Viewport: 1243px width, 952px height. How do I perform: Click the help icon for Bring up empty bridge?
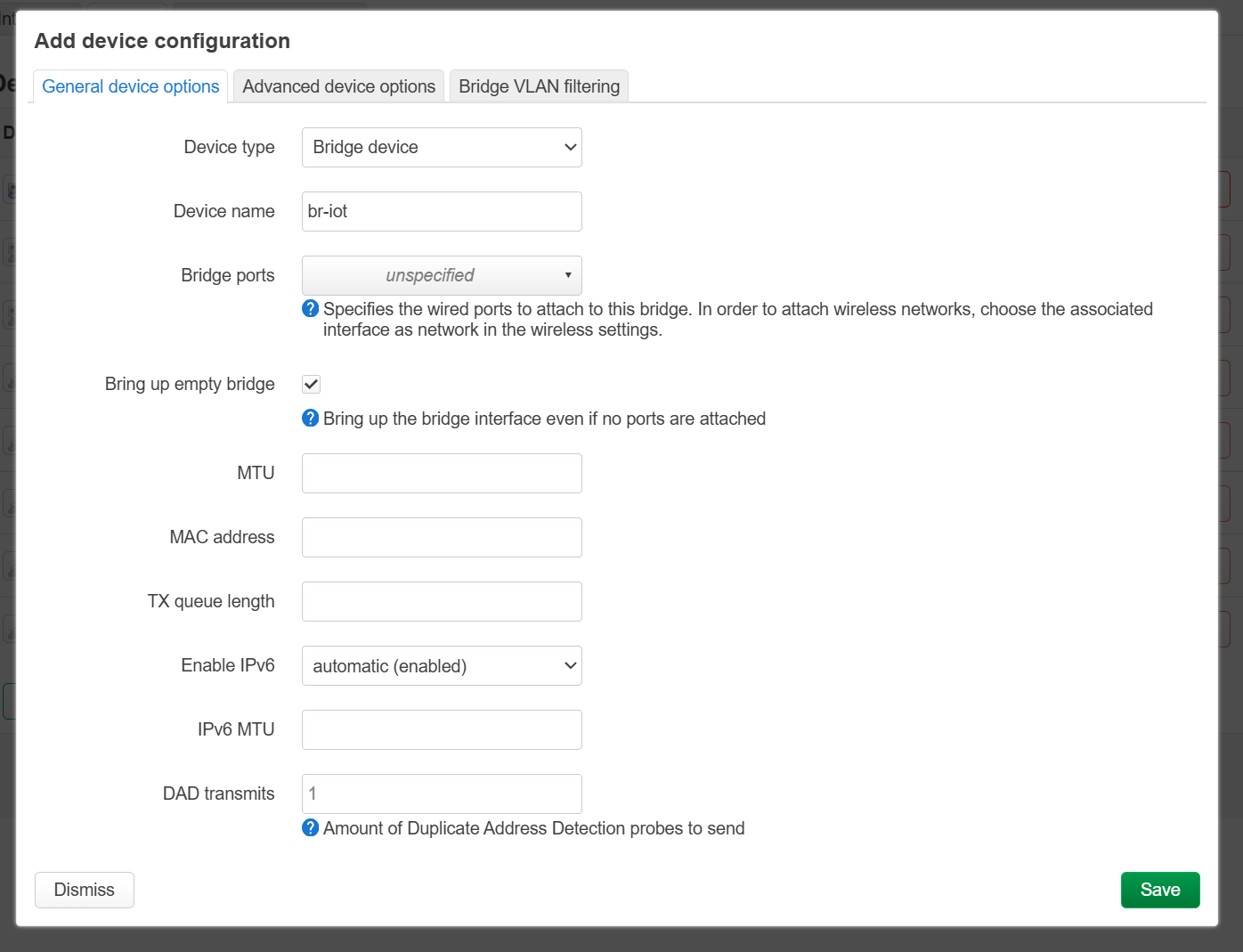(x=310, y=419)
